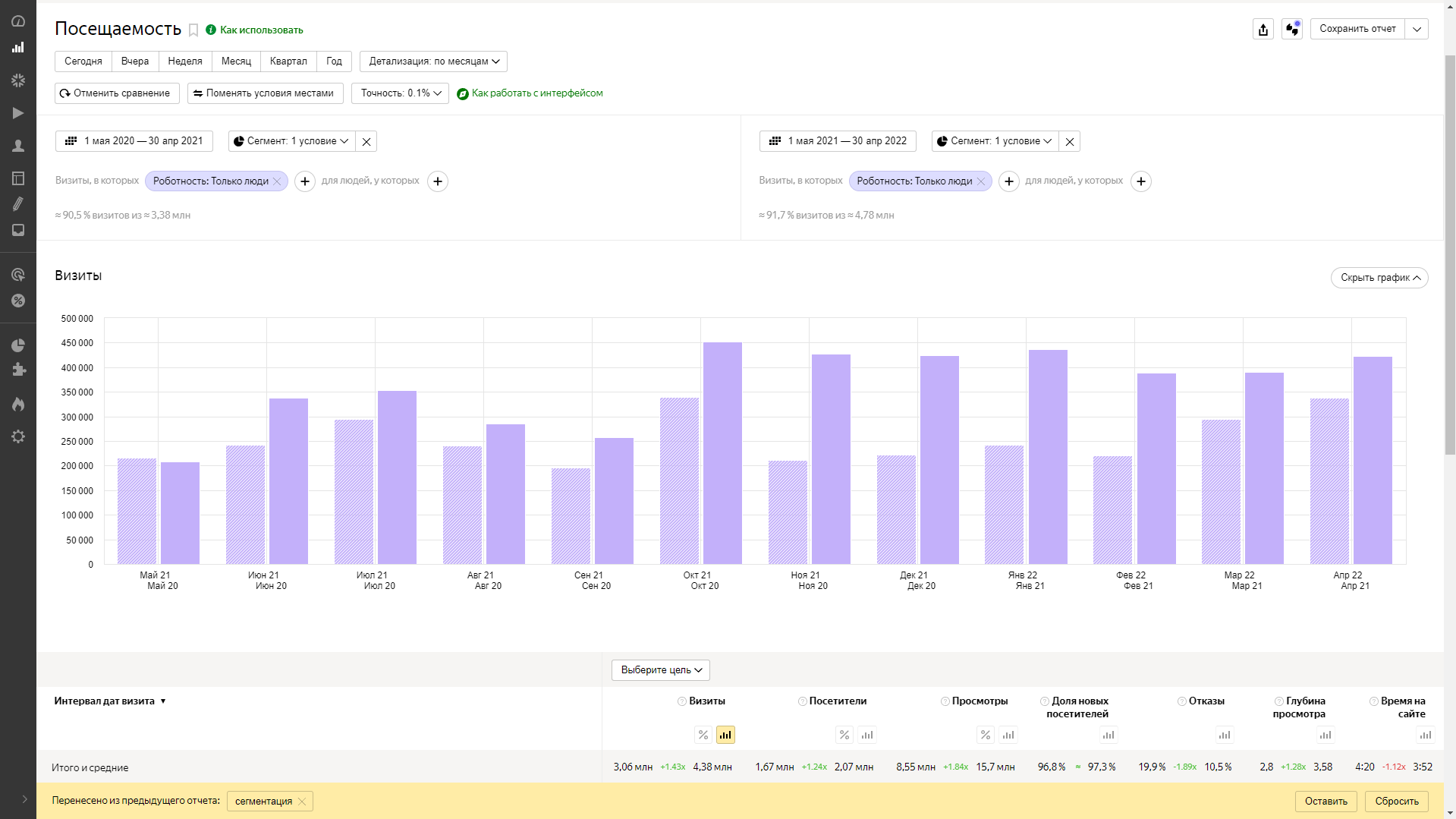
Task: Collapse chart with Скрыть график
Action: tap(1379, 278)
